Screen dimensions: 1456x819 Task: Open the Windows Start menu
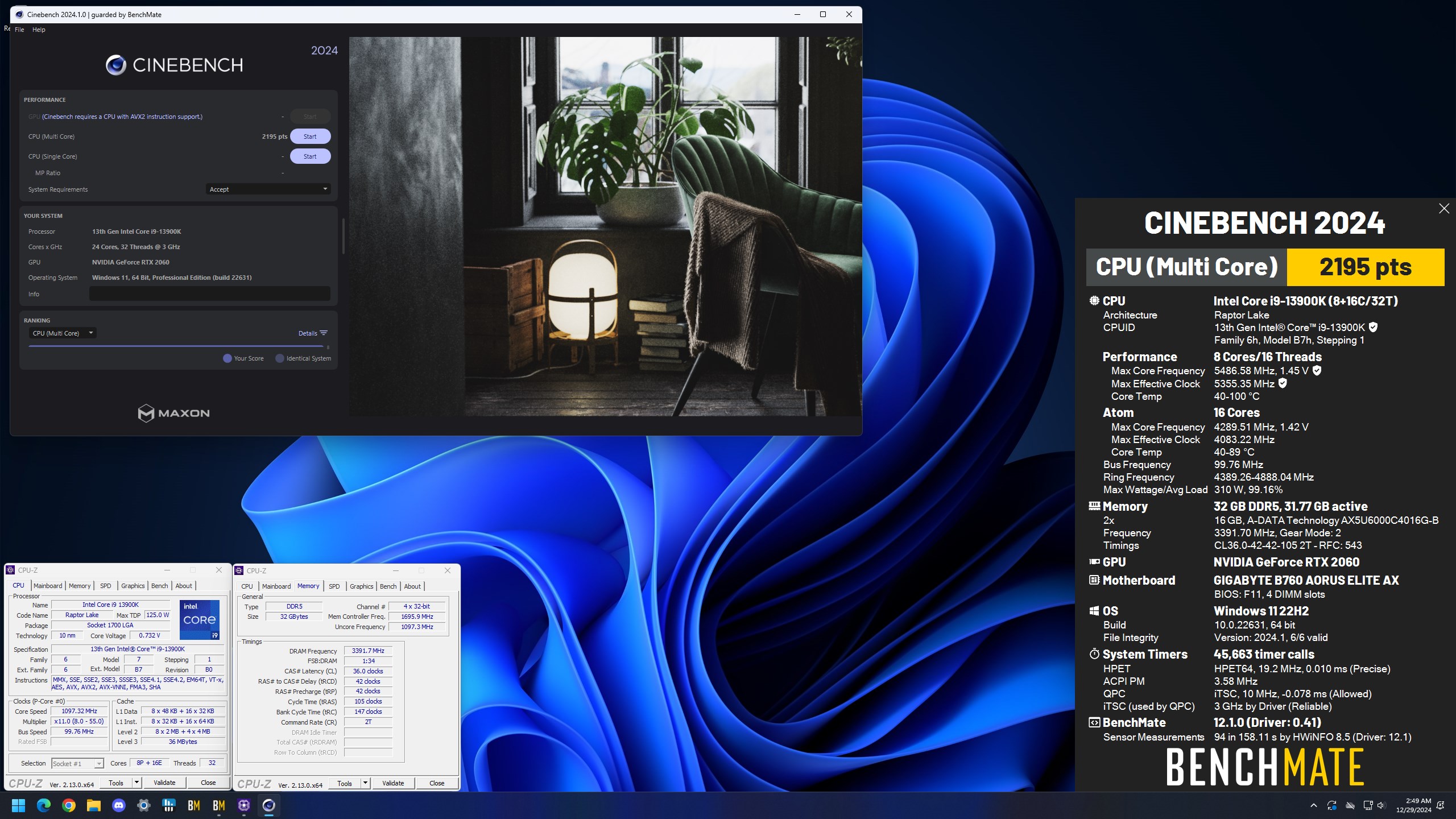coord(19,805)
